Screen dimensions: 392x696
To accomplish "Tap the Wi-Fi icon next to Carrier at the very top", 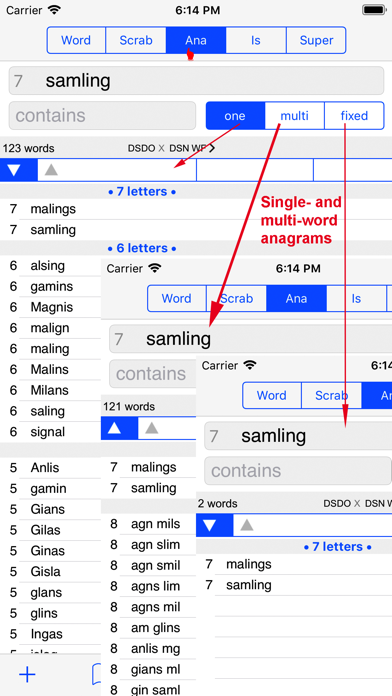I will coord(54,10).
